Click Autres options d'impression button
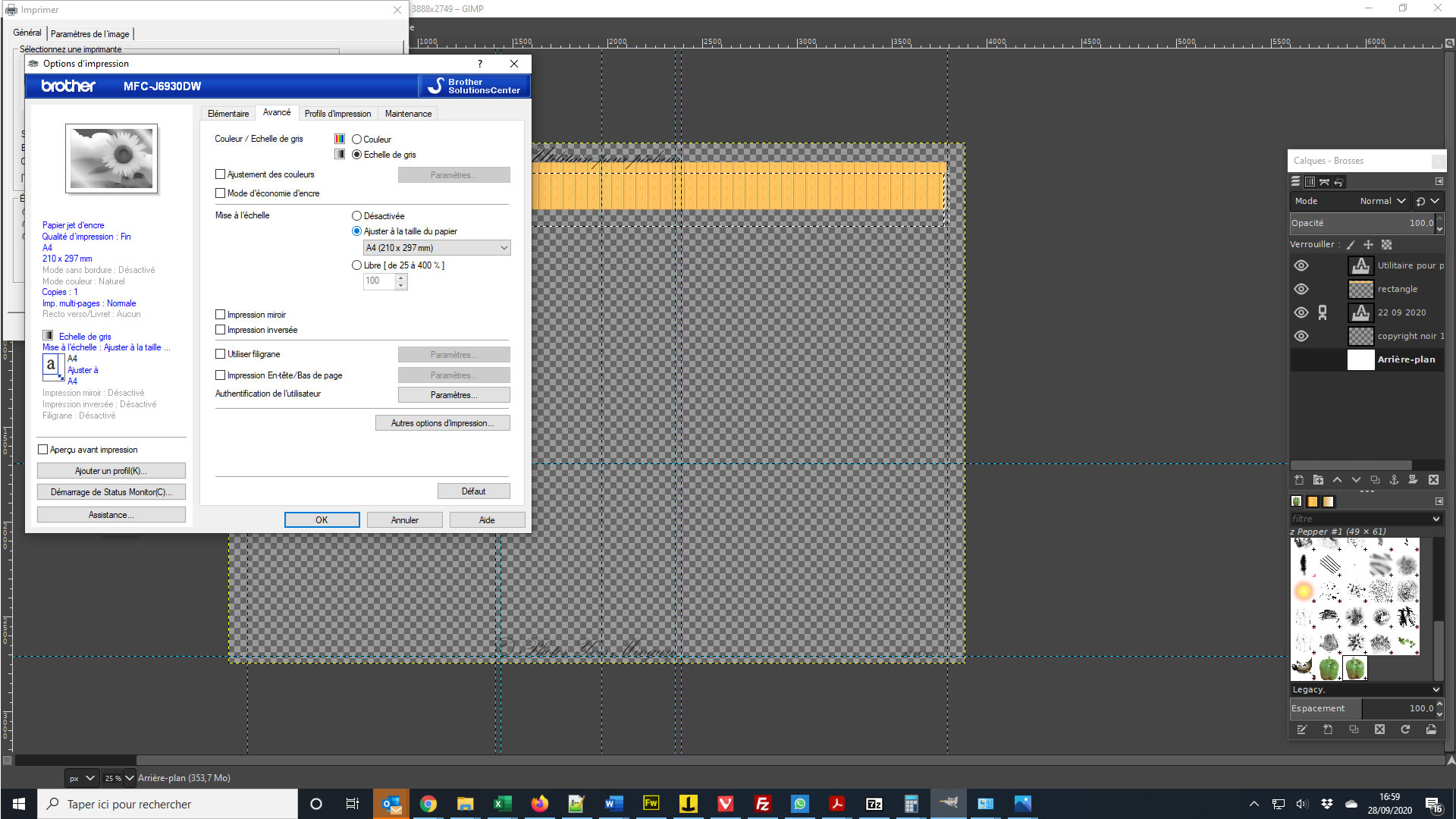The image size is (1456, 819). point(442,423)
